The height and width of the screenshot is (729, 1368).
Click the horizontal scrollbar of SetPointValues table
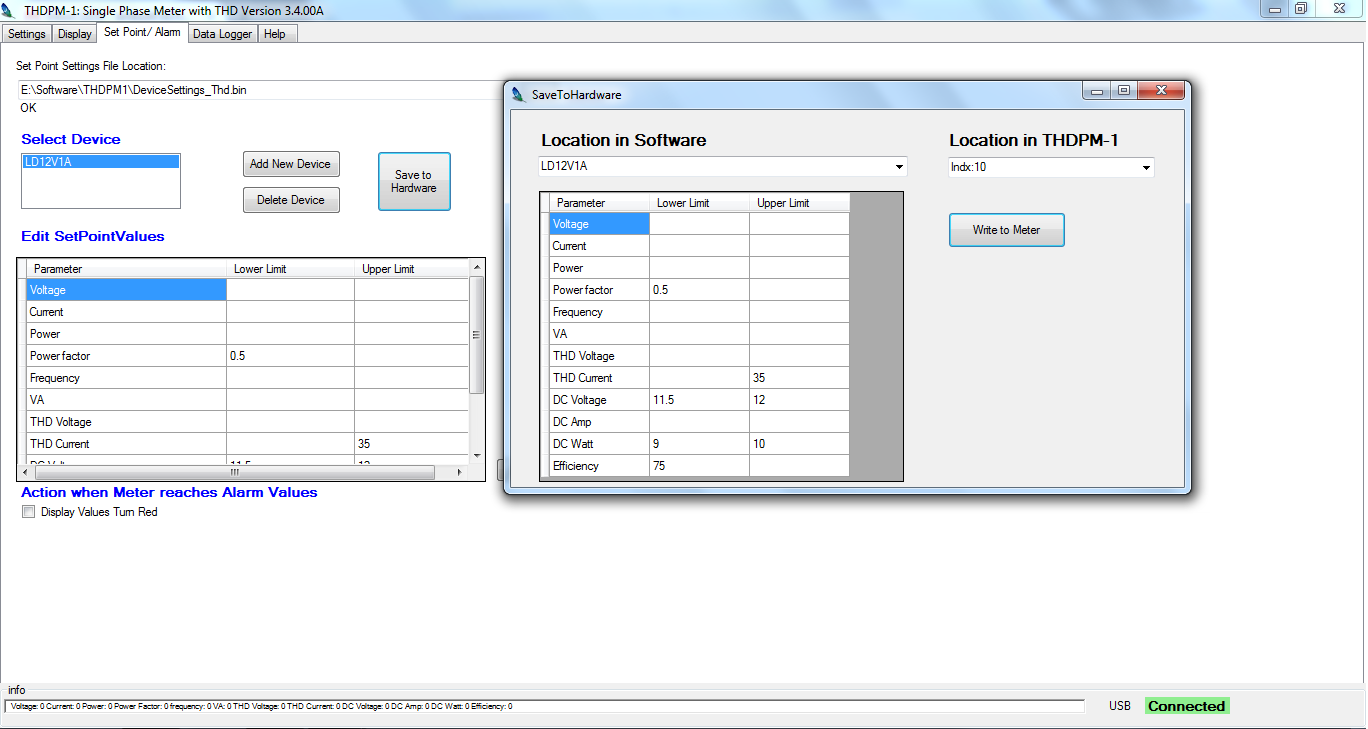pos(234,472)
